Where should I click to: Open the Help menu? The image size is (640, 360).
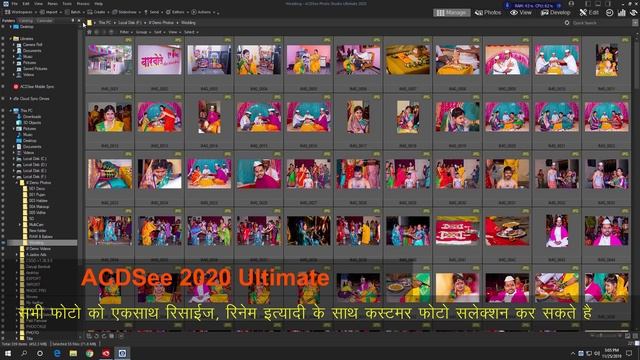click(98, 4)
